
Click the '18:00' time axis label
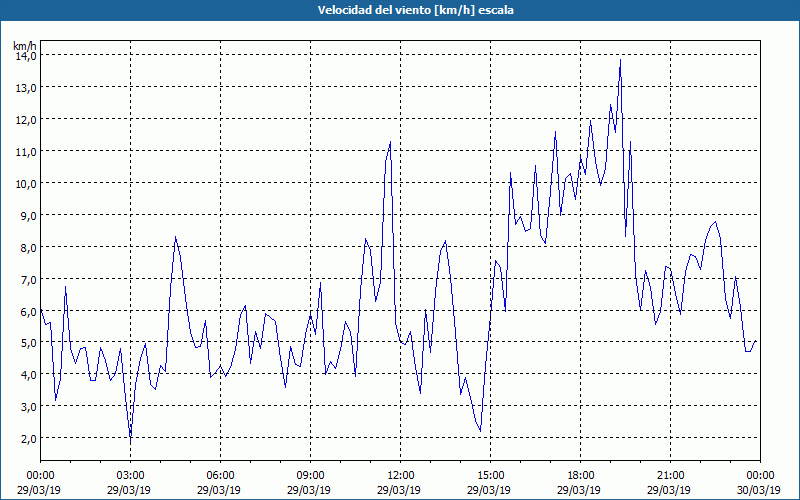[580, 476]
